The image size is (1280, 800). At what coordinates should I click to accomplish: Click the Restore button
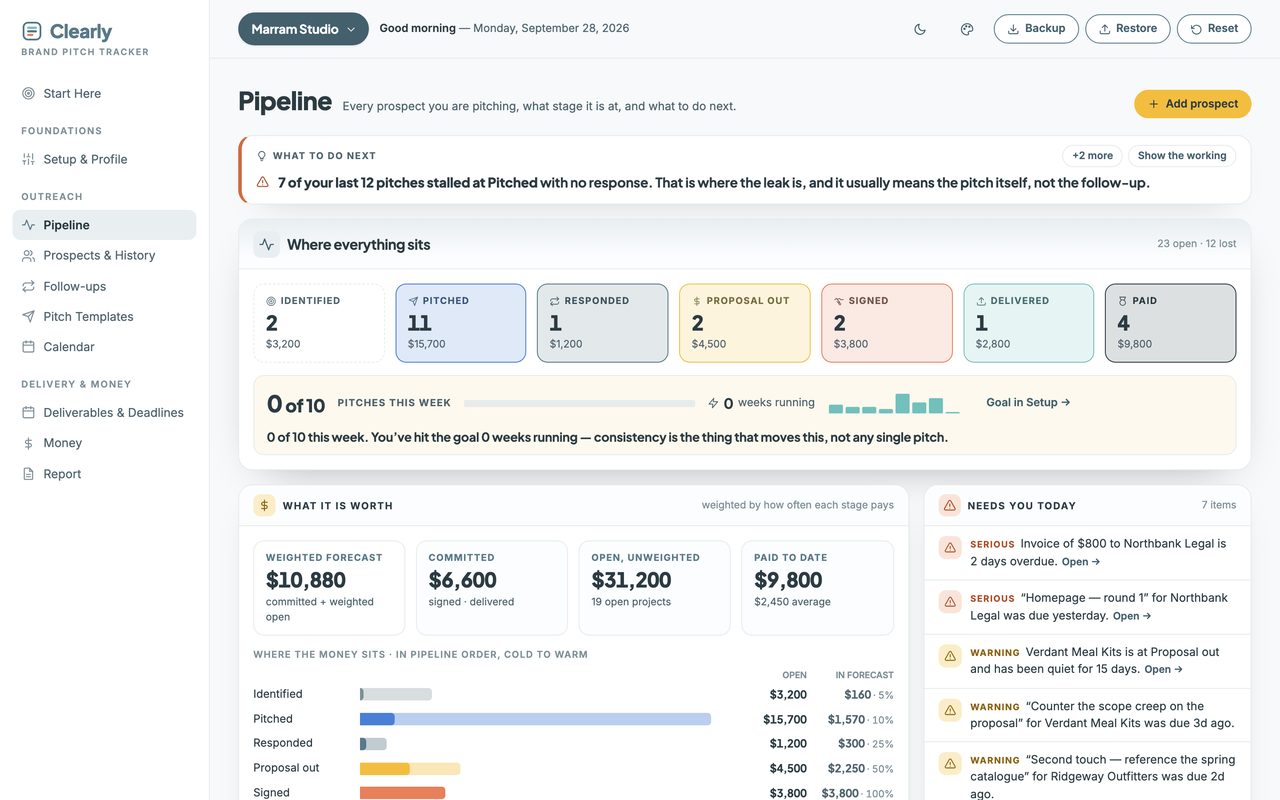tap(1128, 29)
